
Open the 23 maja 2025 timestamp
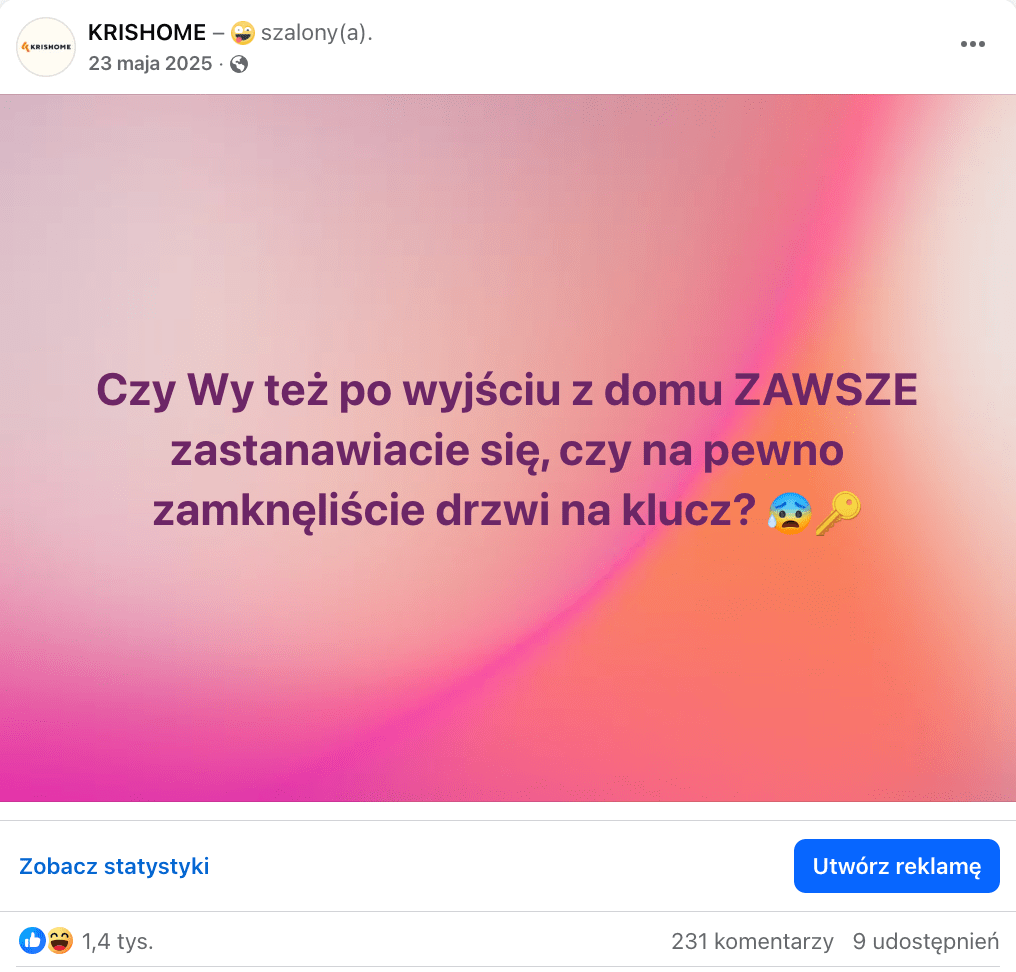point(150,64)
